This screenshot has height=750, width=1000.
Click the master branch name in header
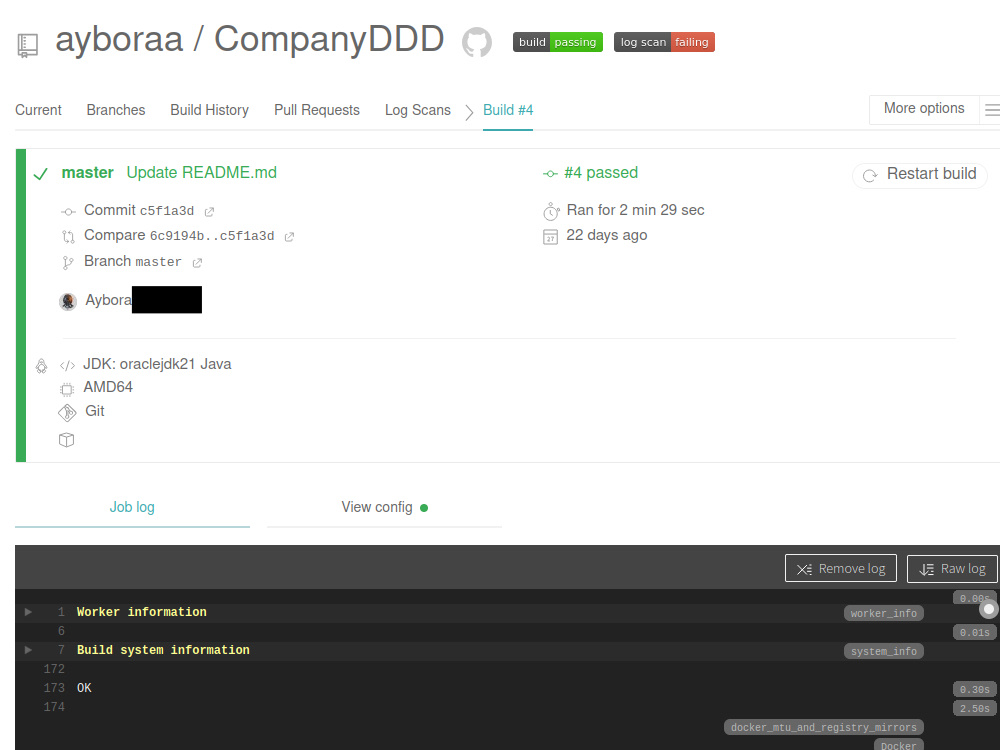[87, 172]
